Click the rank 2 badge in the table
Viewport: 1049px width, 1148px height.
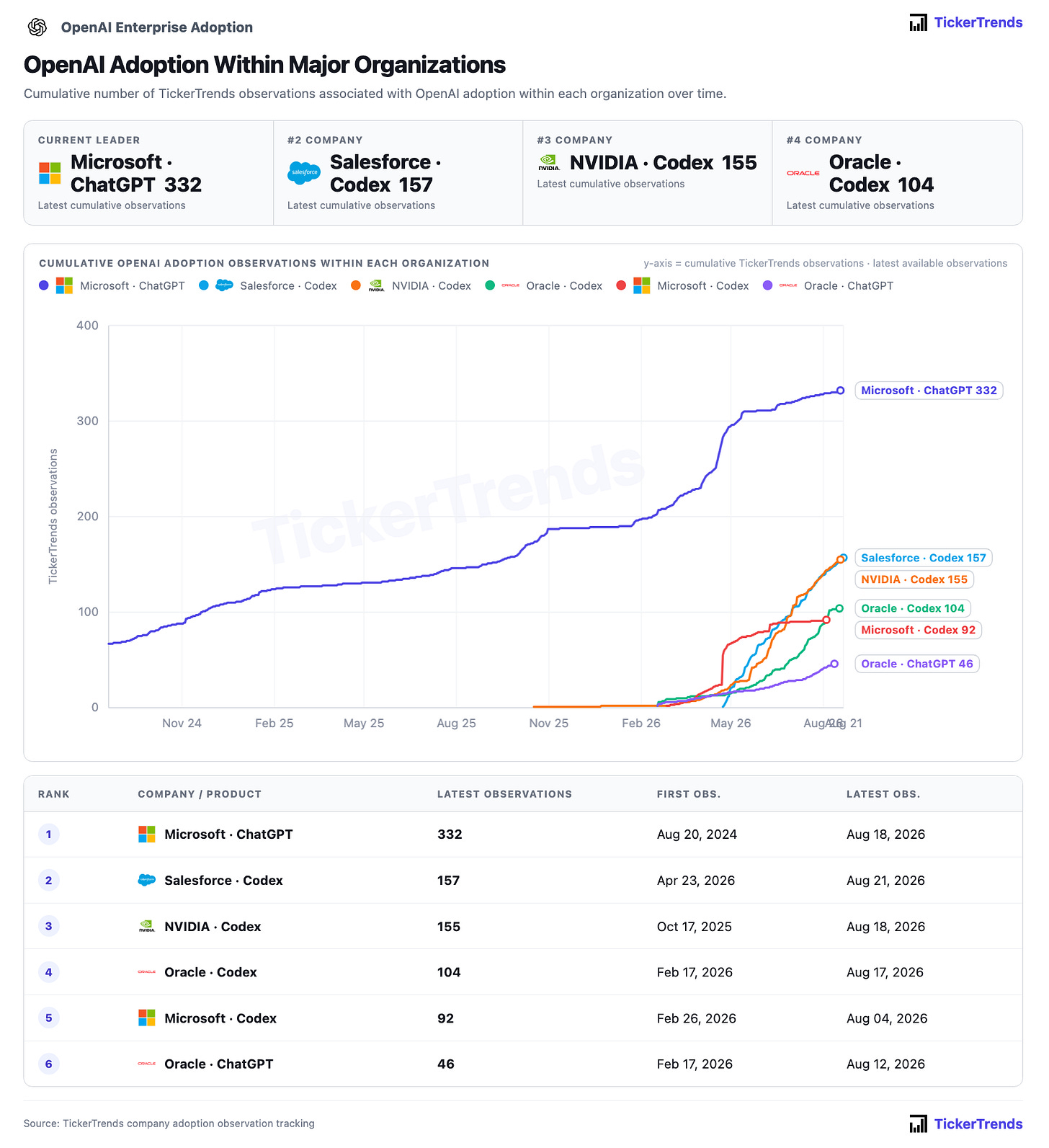[x=49, y=880]
